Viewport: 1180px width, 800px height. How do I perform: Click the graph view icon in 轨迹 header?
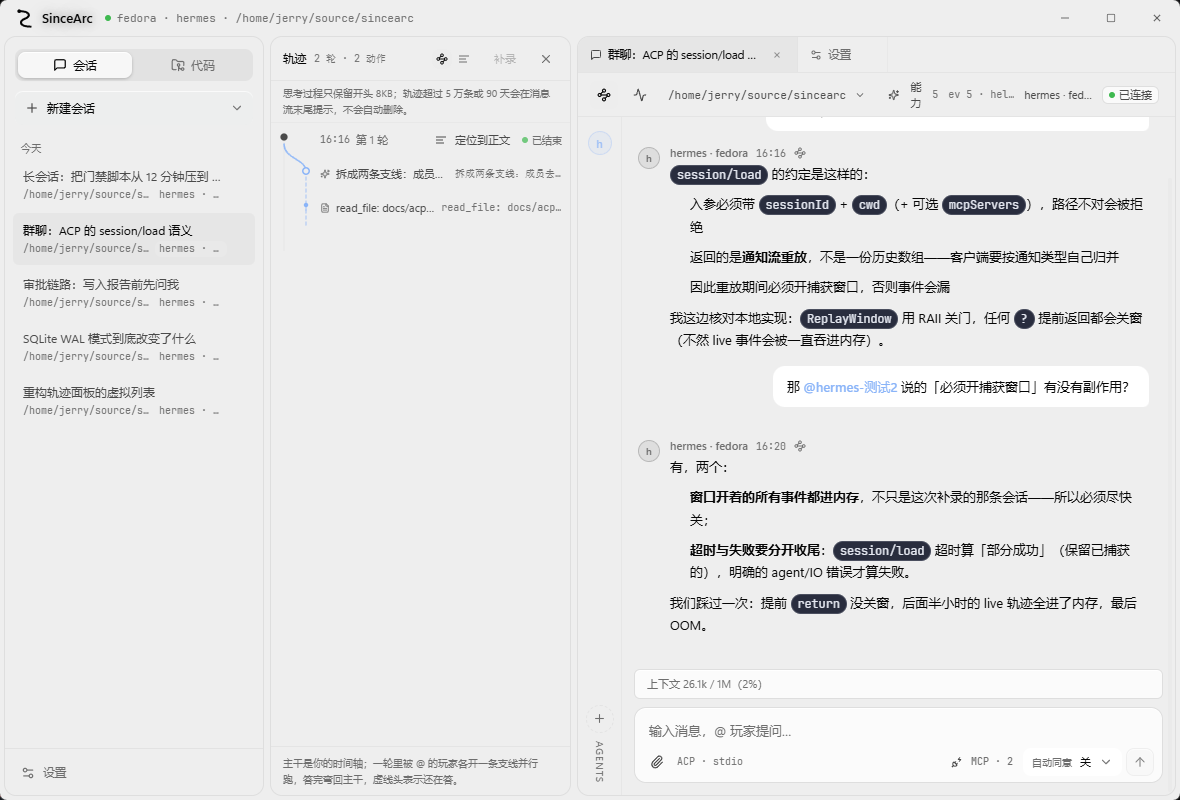click(x=442, y=59)
